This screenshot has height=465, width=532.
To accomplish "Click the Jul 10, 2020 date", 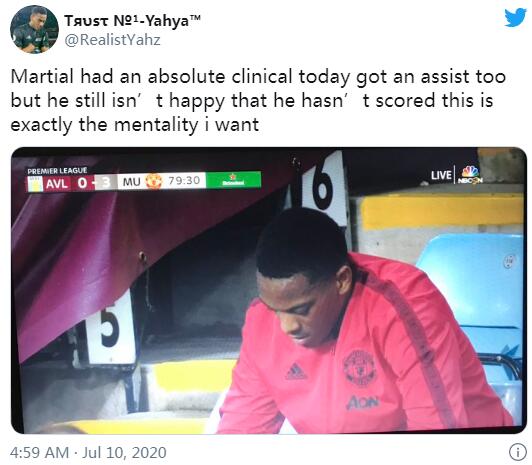I will [124, 453].
